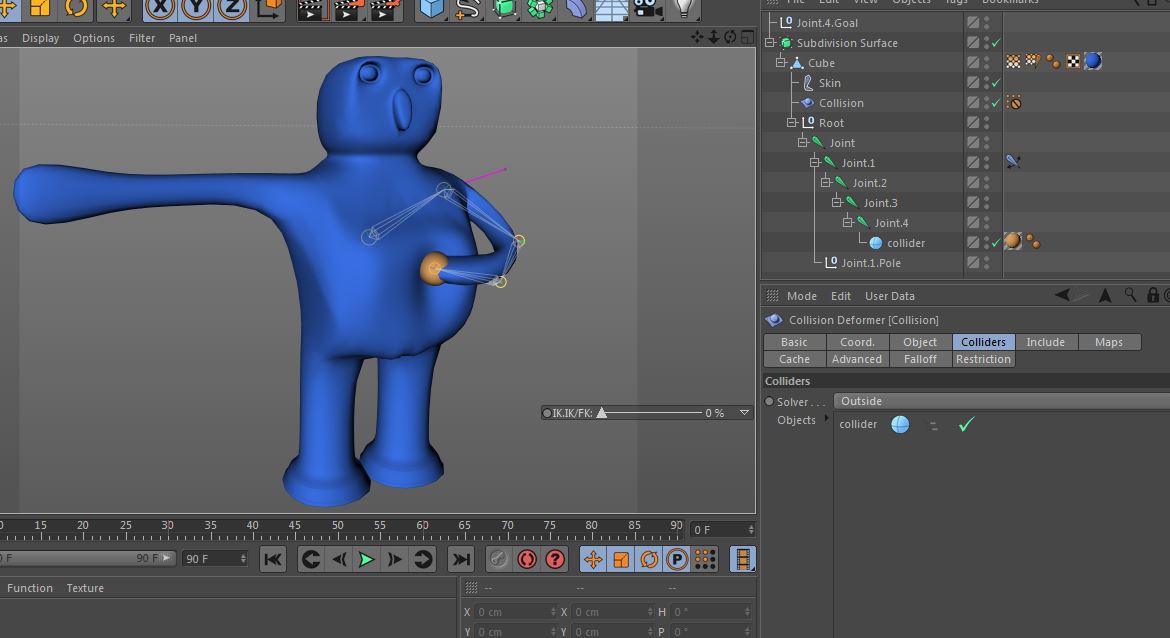
Task: Open the viewport Filter menu
Action: point(142,38)
